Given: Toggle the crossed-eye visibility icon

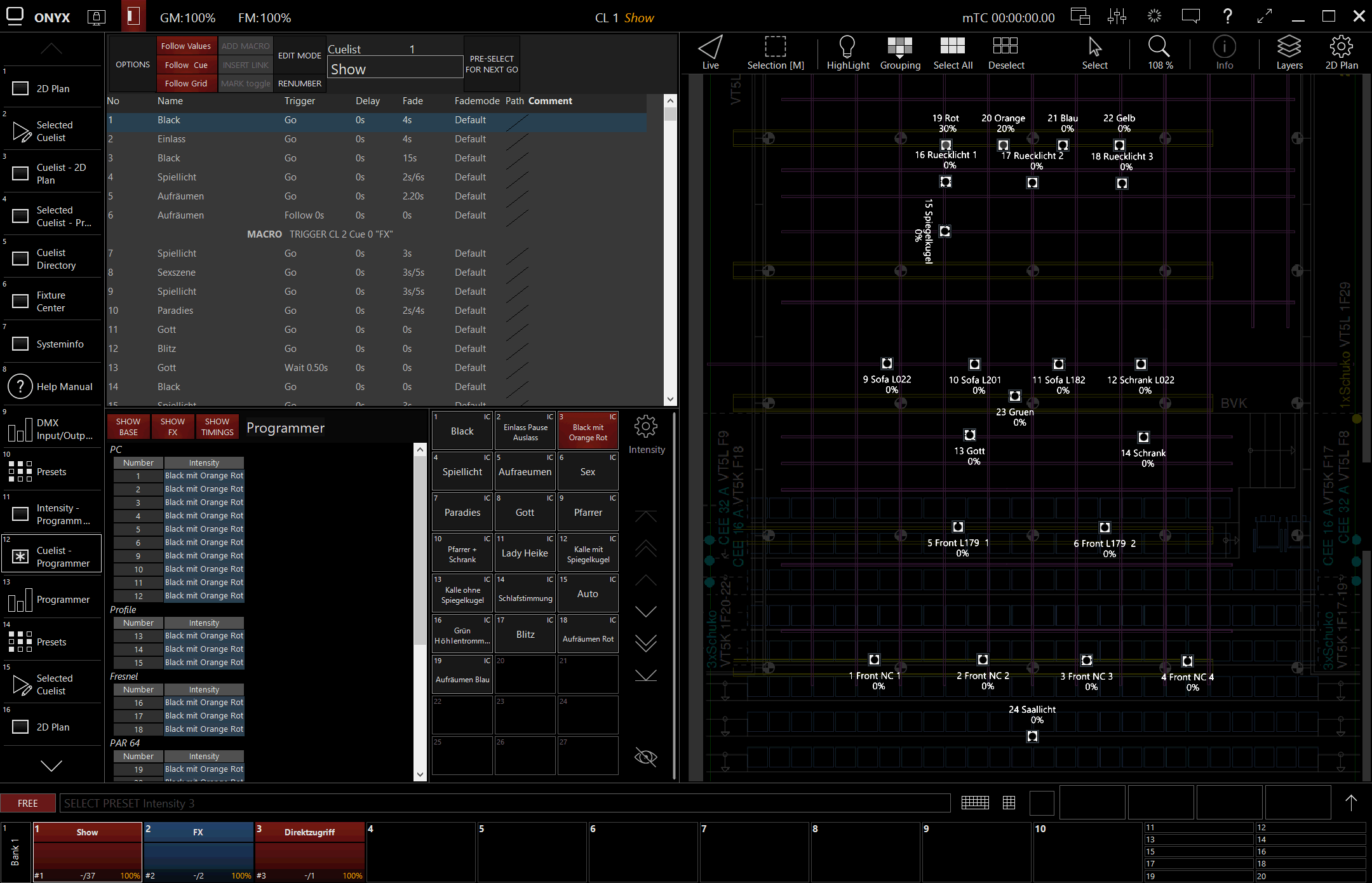Looking at the screenshot, I should coord(646,757).
